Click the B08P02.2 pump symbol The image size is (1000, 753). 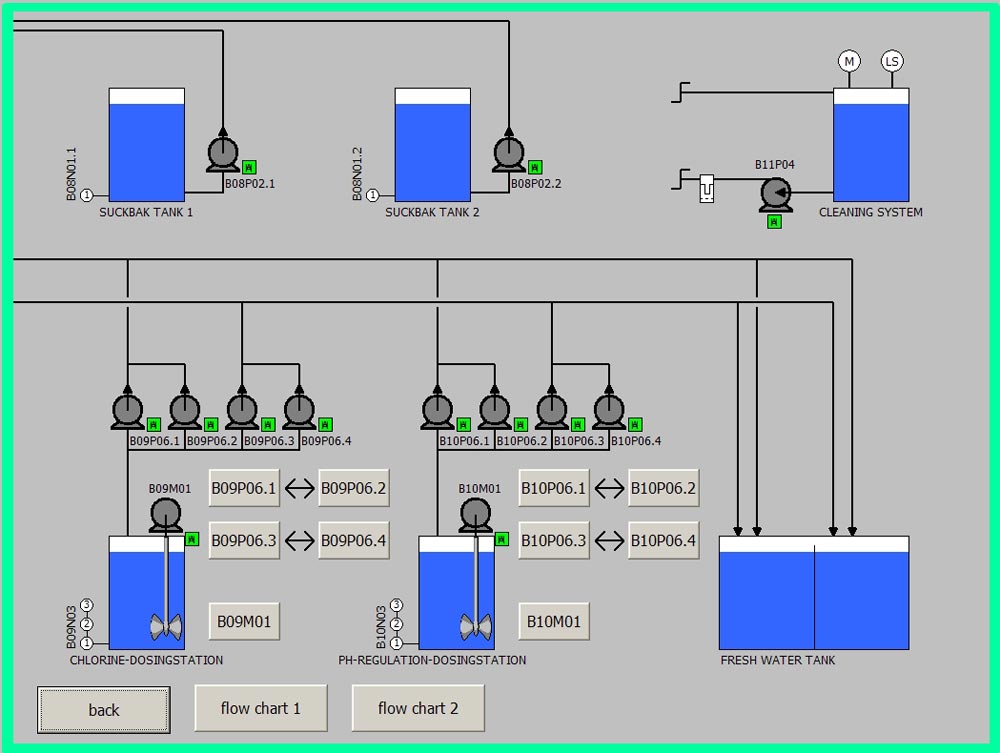(x=509, y=155)
